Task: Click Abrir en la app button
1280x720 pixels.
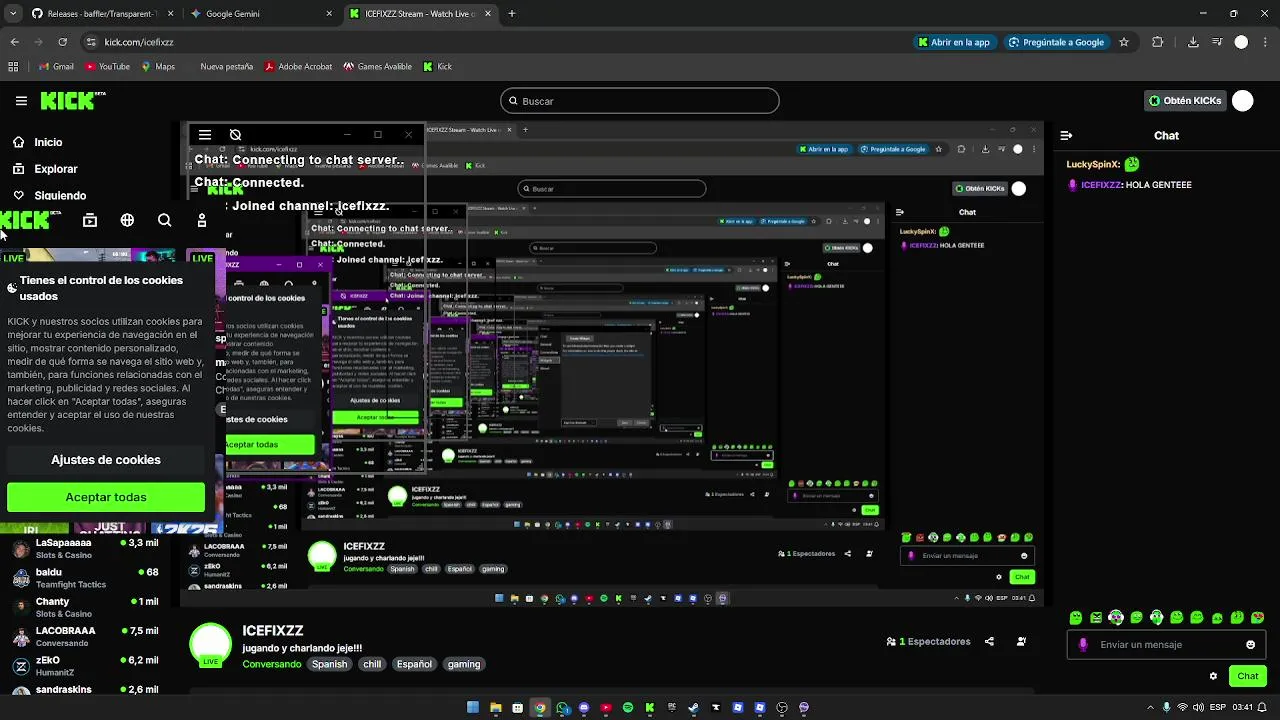Action: tap(954, 42)
